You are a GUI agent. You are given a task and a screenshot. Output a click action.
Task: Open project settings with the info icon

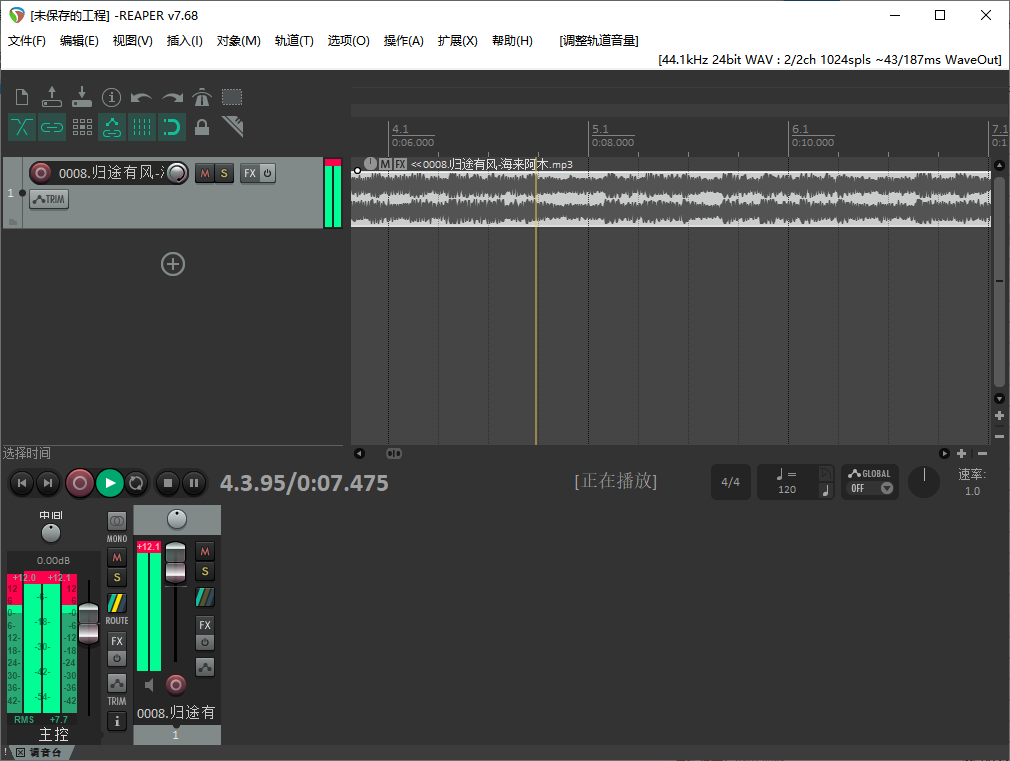click(x=111, y=97)
